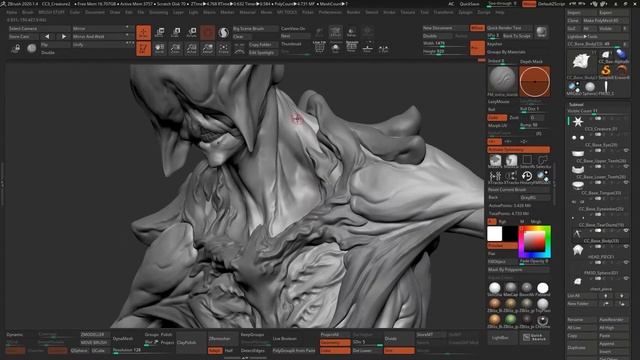The width and height of the screenshot is (640, 360).
Task: Choose the SkinShade material sphere
Action: (x=495, y=288)
